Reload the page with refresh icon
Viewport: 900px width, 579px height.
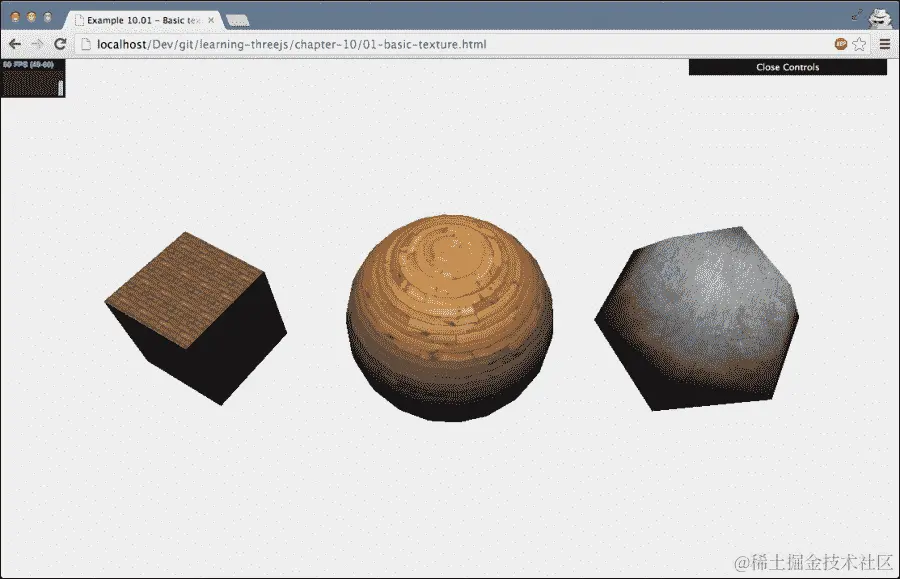click(x=60, y=44)
